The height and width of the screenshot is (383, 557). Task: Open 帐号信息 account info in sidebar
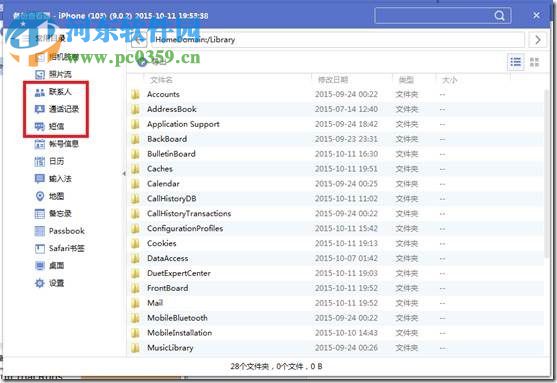57,144
